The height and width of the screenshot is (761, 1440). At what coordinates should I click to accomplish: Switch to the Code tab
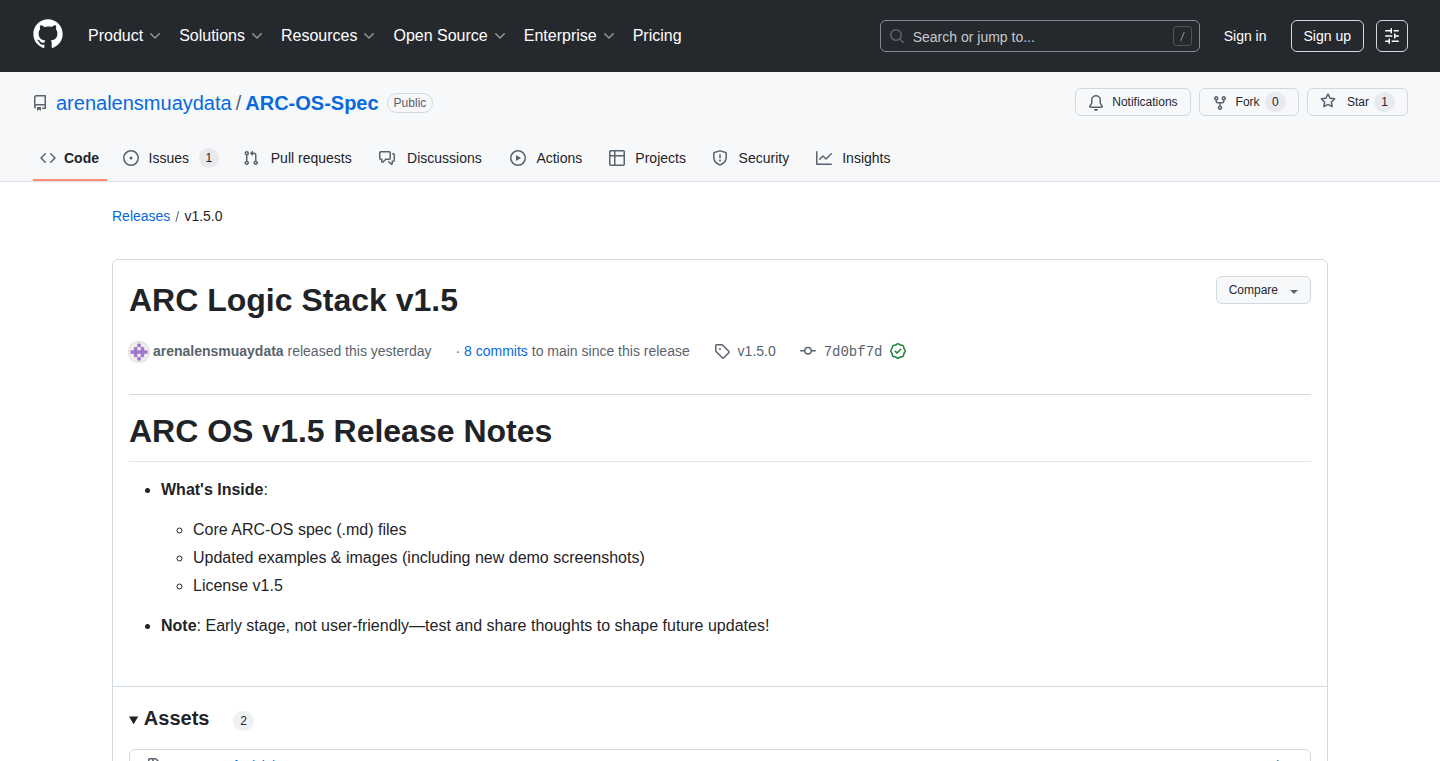pos(70,158)
